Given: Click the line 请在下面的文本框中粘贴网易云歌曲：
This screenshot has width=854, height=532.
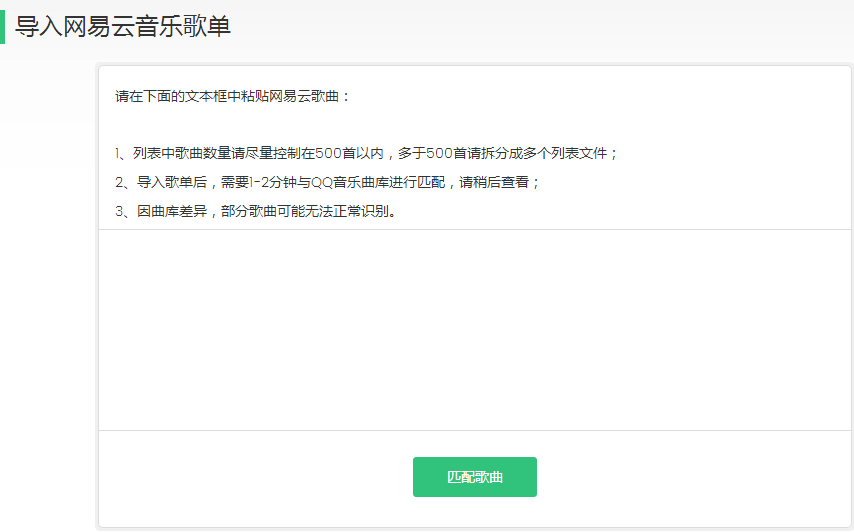Looking at the screenshot, I should point(233,96).
